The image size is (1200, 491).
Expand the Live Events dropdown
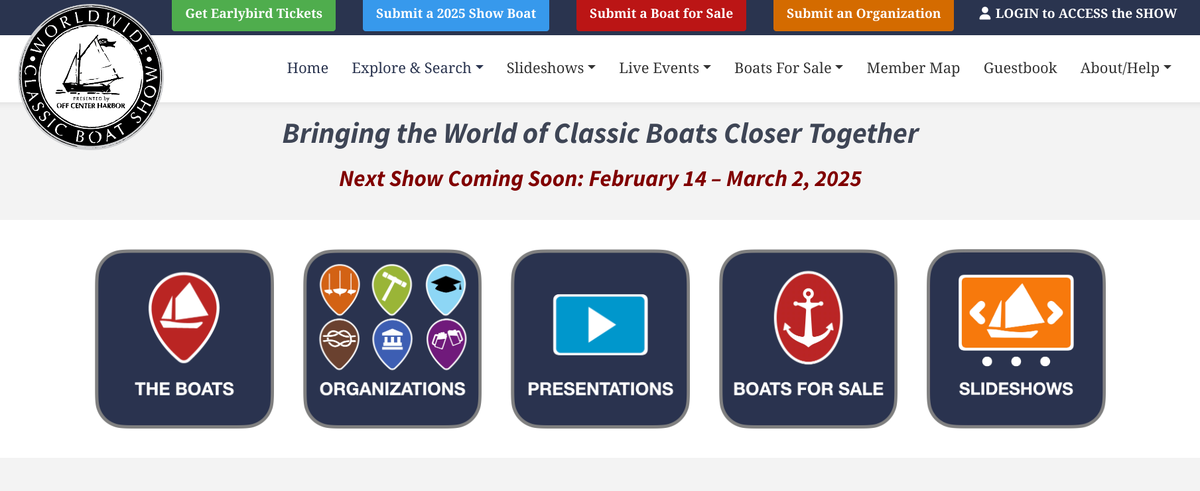coord(665,68)
